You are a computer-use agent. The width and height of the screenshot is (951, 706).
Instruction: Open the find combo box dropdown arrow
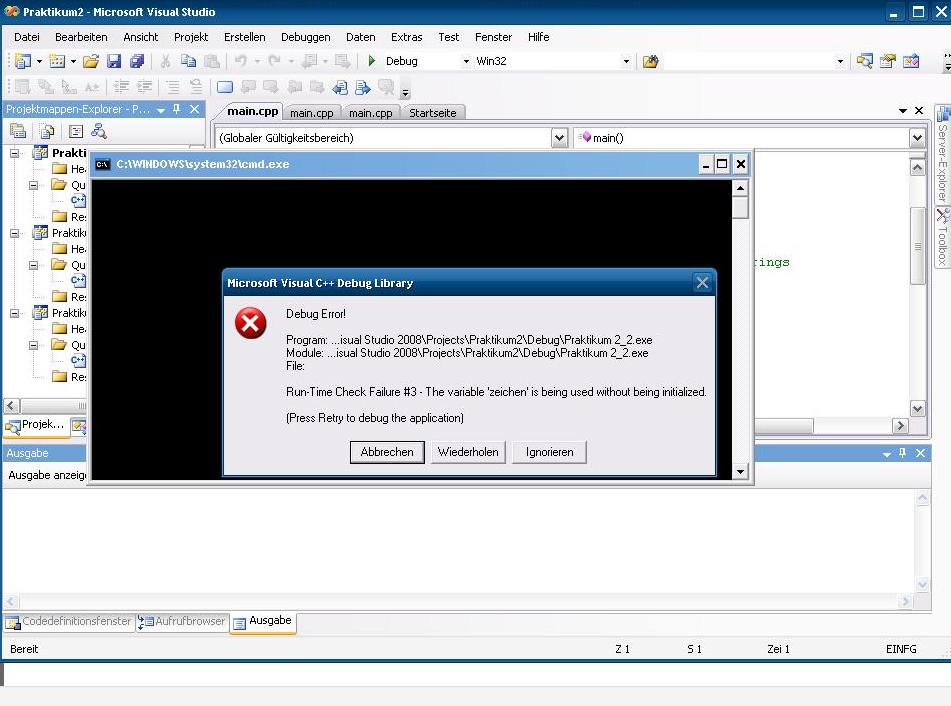tap(840, 61)
